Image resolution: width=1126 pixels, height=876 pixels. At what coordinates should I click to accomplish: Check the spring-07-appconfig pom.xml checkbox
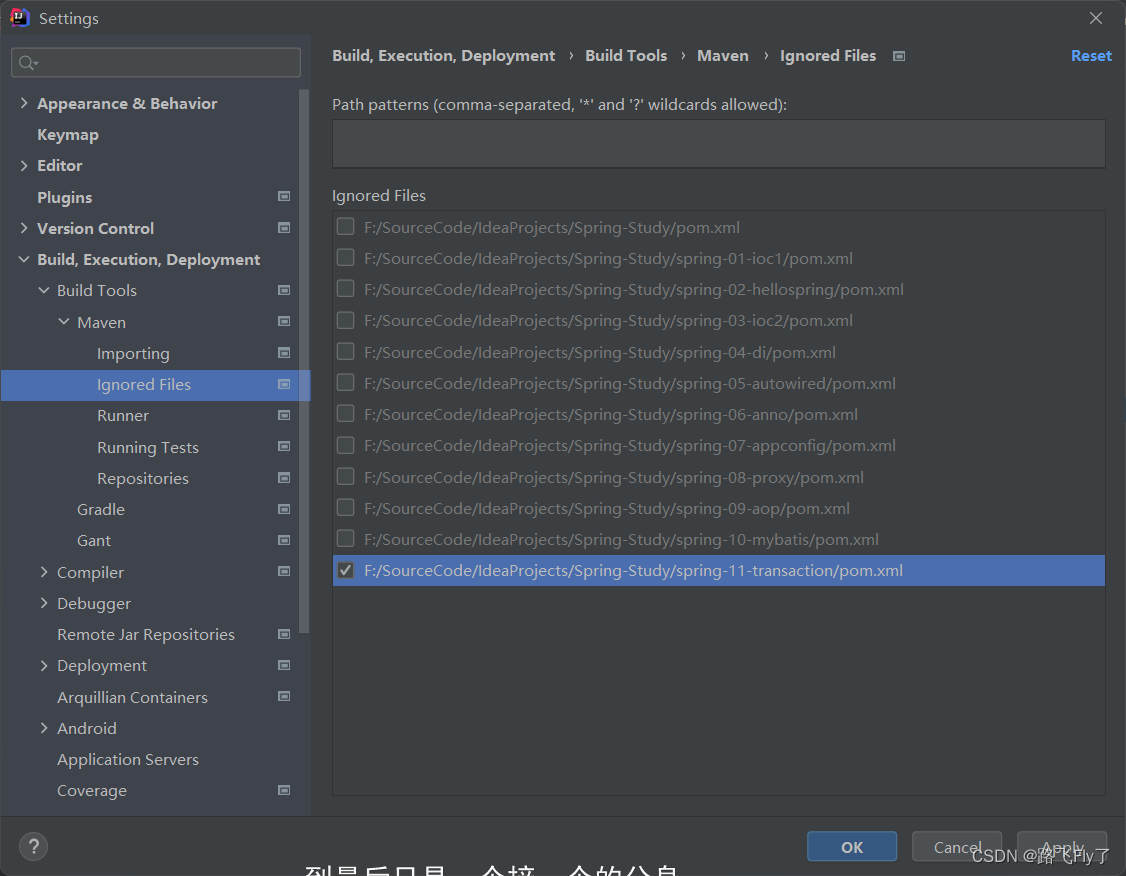pyautogui.click(x=345, y=445)
